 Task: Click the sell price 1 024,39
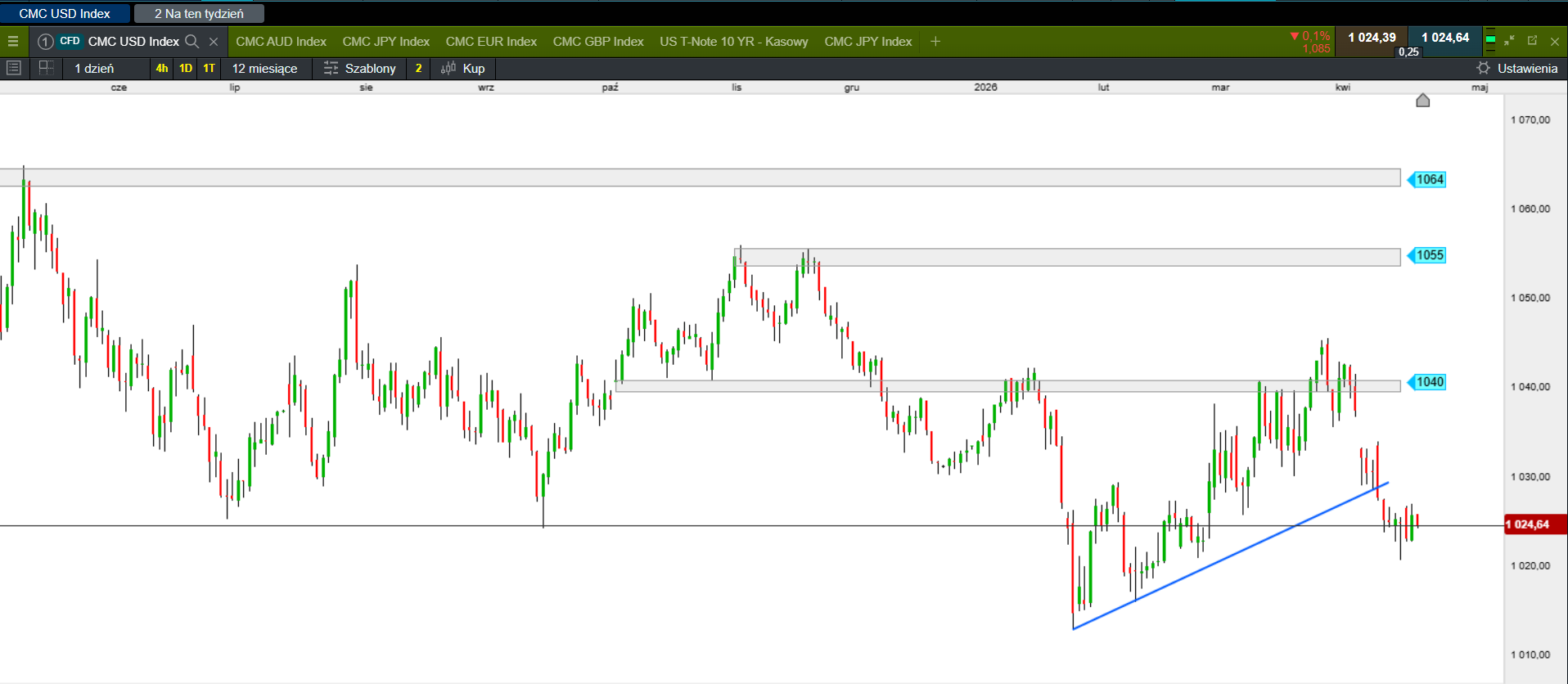pyautogui.click(x=1372, y=38)
